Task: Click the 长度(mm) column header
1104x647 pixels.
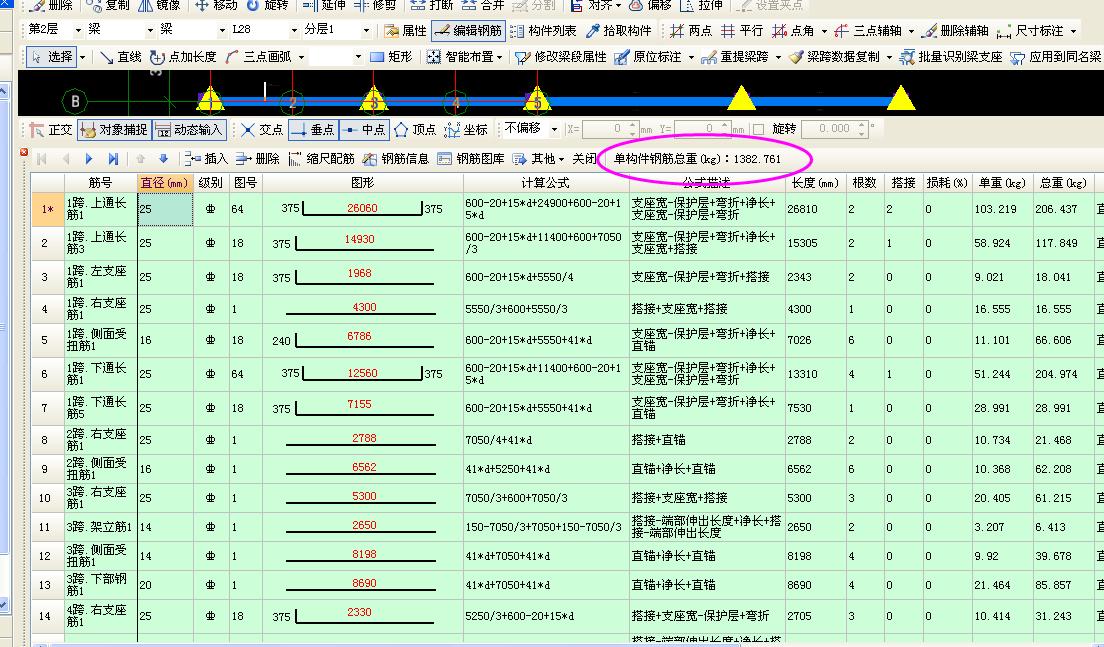Action: click(x=815, y=183)
